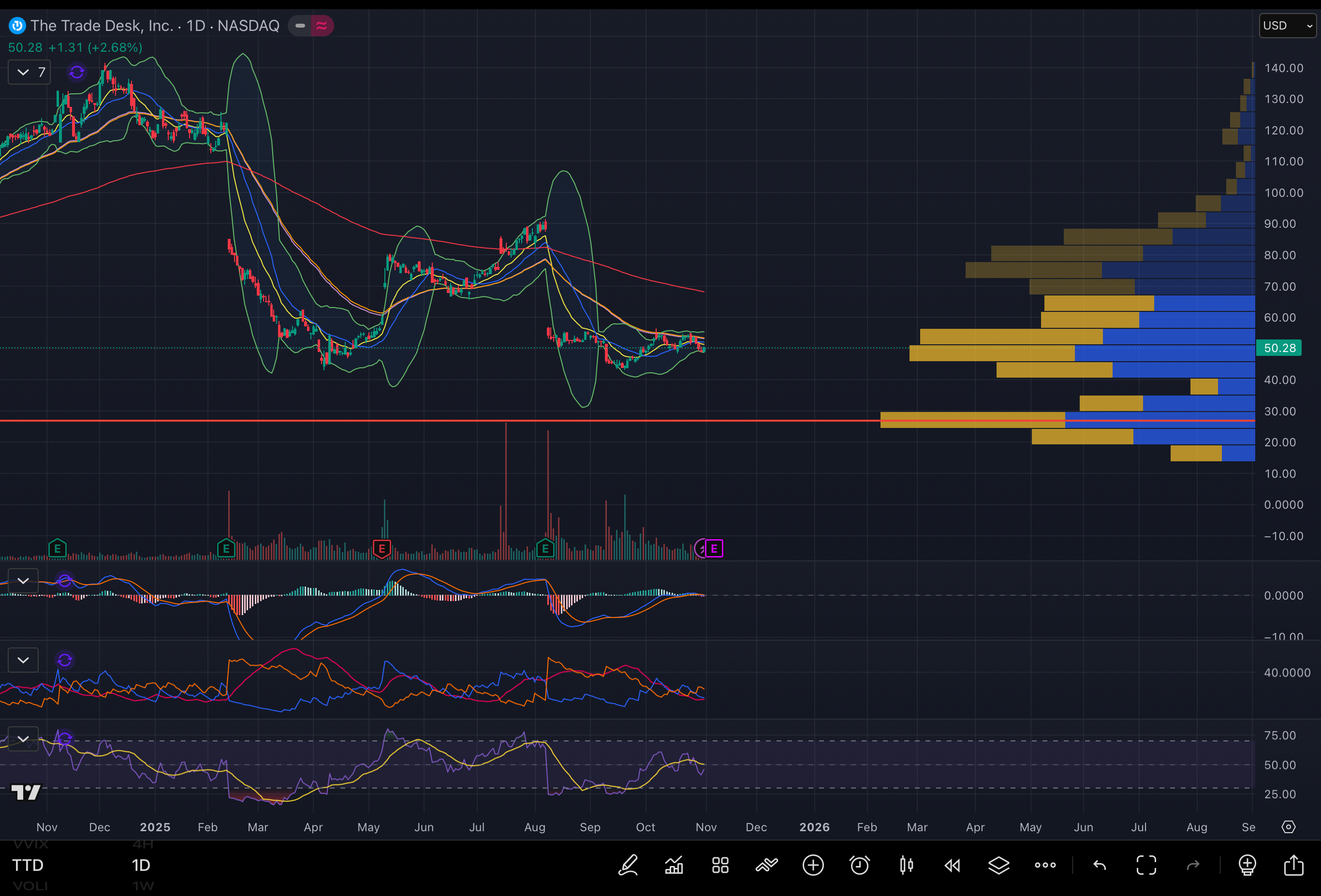This screenshot has width=1321, height=896.
Task: Collapse the indicator legend showing 7
Action: click(x=29, y=72)
